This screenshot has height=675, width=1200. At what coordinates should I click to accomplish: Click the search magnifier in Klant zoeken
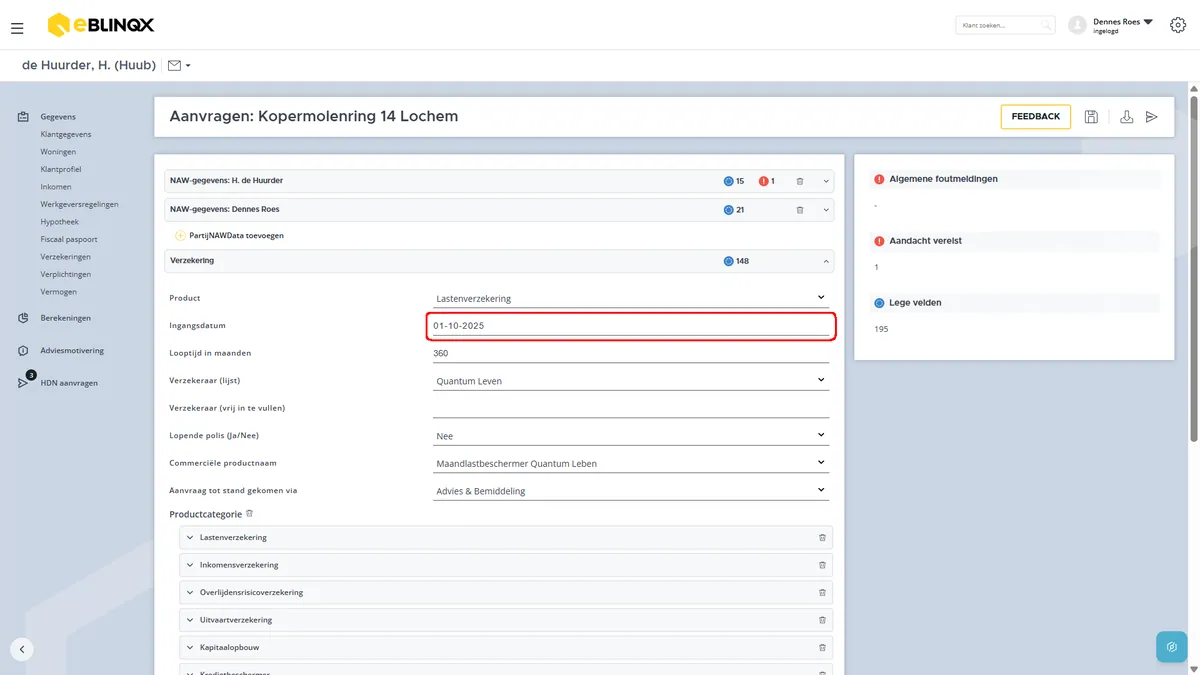(1045, 25)
